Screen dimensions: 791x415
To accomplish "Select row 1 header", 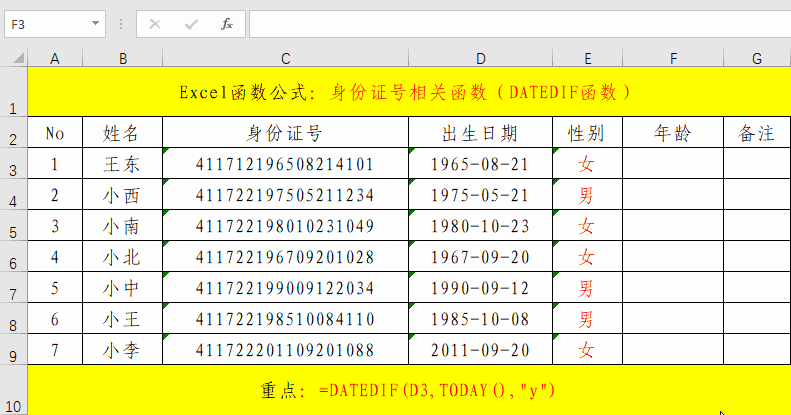I will pos(14,92).
